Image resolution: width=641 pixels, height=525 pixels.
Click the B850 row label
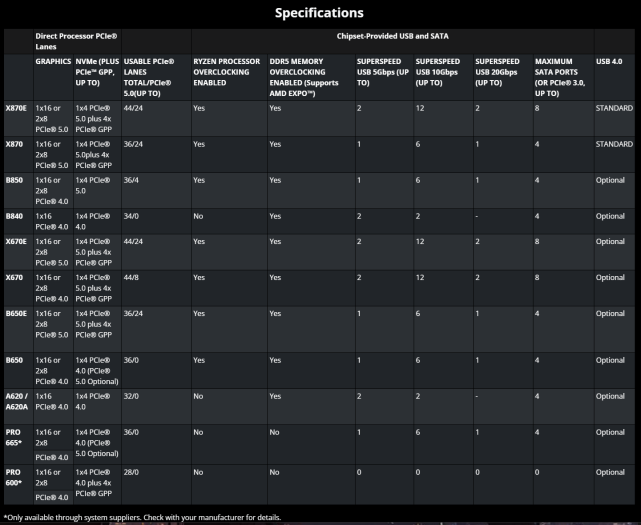coord(14,180)
